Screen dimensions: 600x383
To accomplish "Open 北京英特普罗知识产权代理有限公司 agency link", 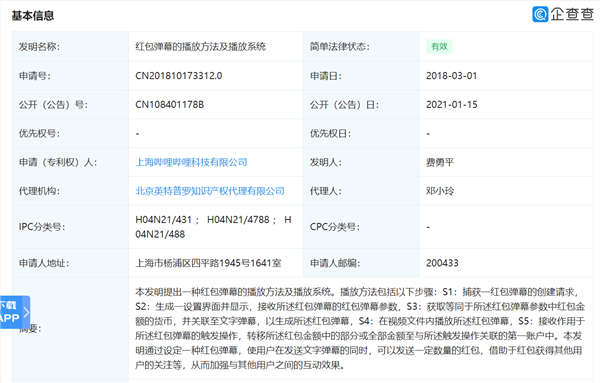I will click(x=210, y=191).
